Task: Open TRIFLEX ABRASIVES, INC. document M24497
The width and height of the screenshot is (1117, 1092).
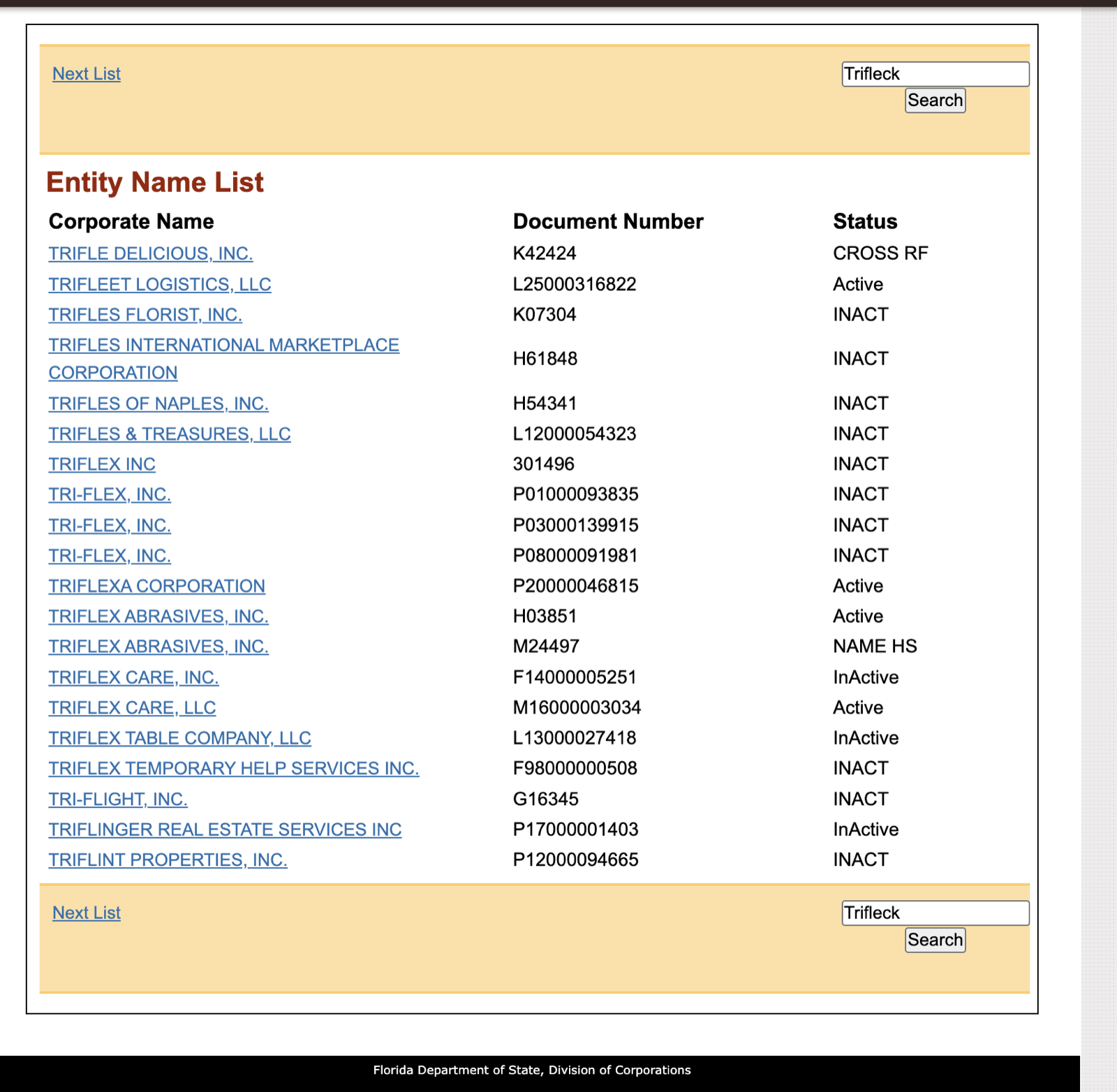Action: [x=158, y=647]
